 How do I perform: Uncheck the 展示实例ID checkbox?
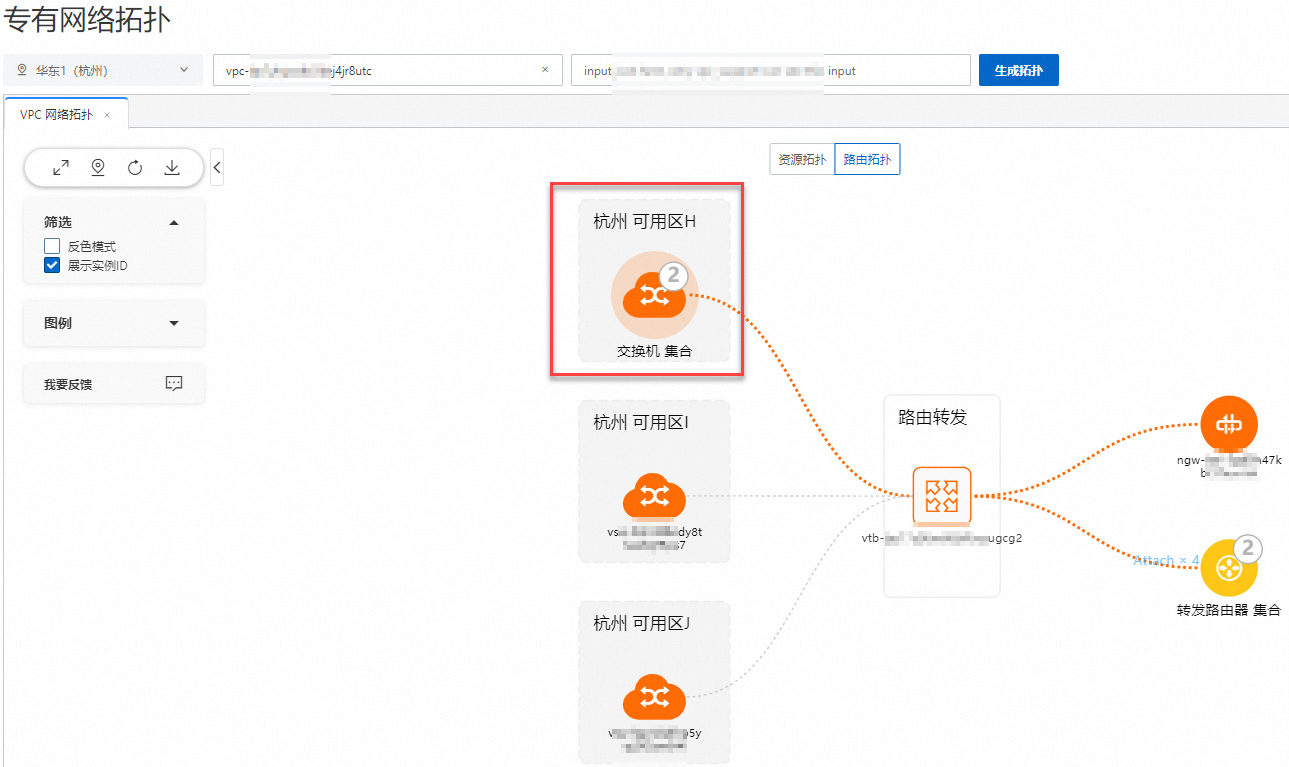[x=52, y=265]
